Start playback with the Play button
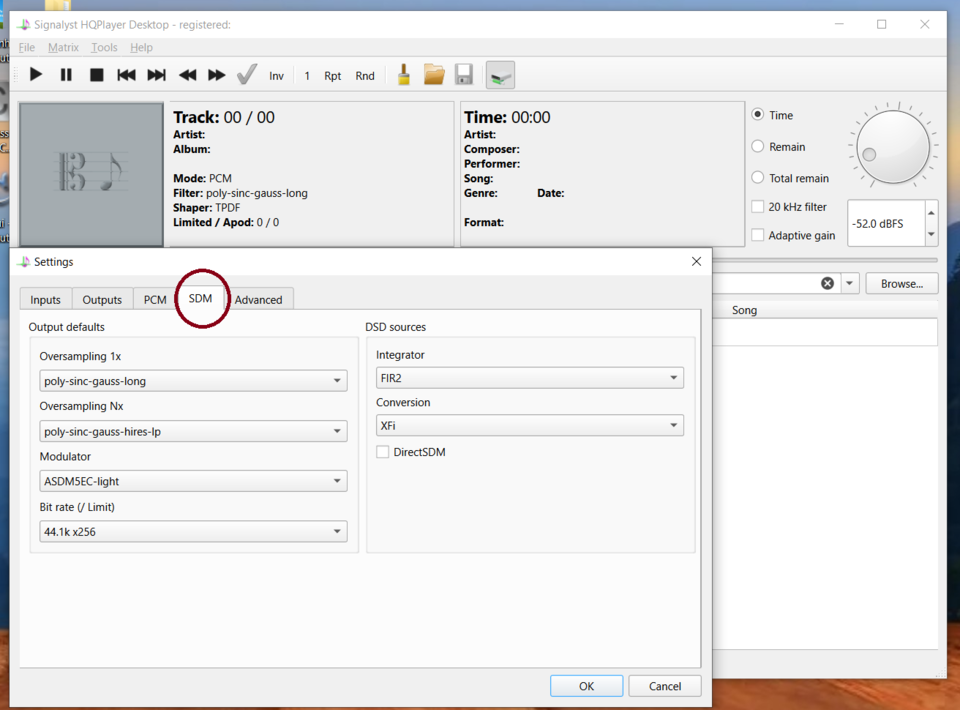The image size is (960, 710). pos(36,75)
